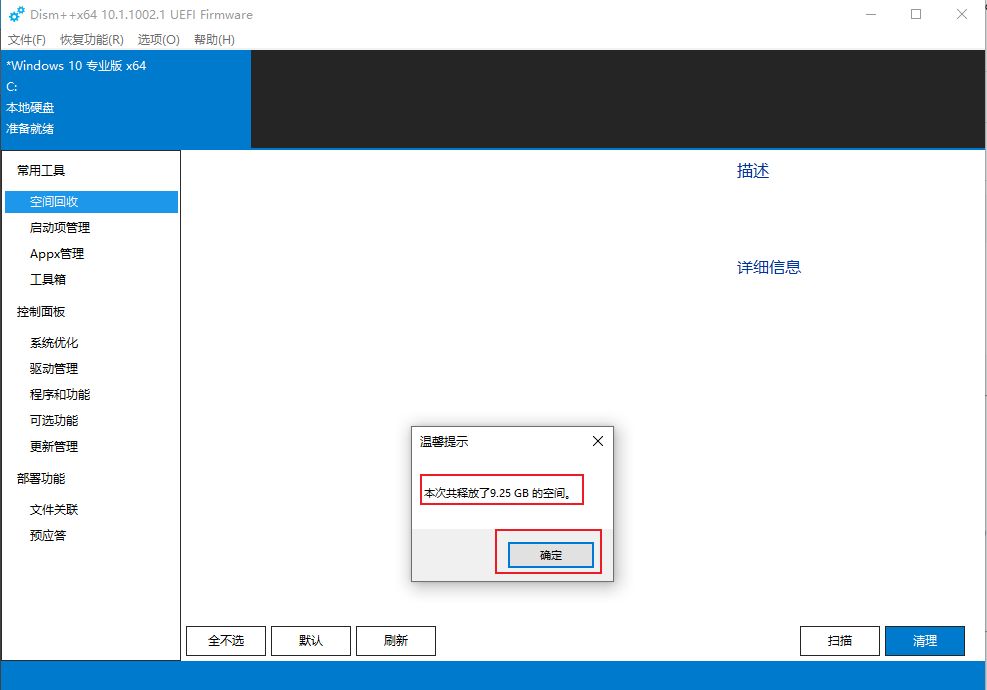Screen dimensions: 987x690
Task: Select 系统优化 under 控制面板
Action: click(54, 343)
